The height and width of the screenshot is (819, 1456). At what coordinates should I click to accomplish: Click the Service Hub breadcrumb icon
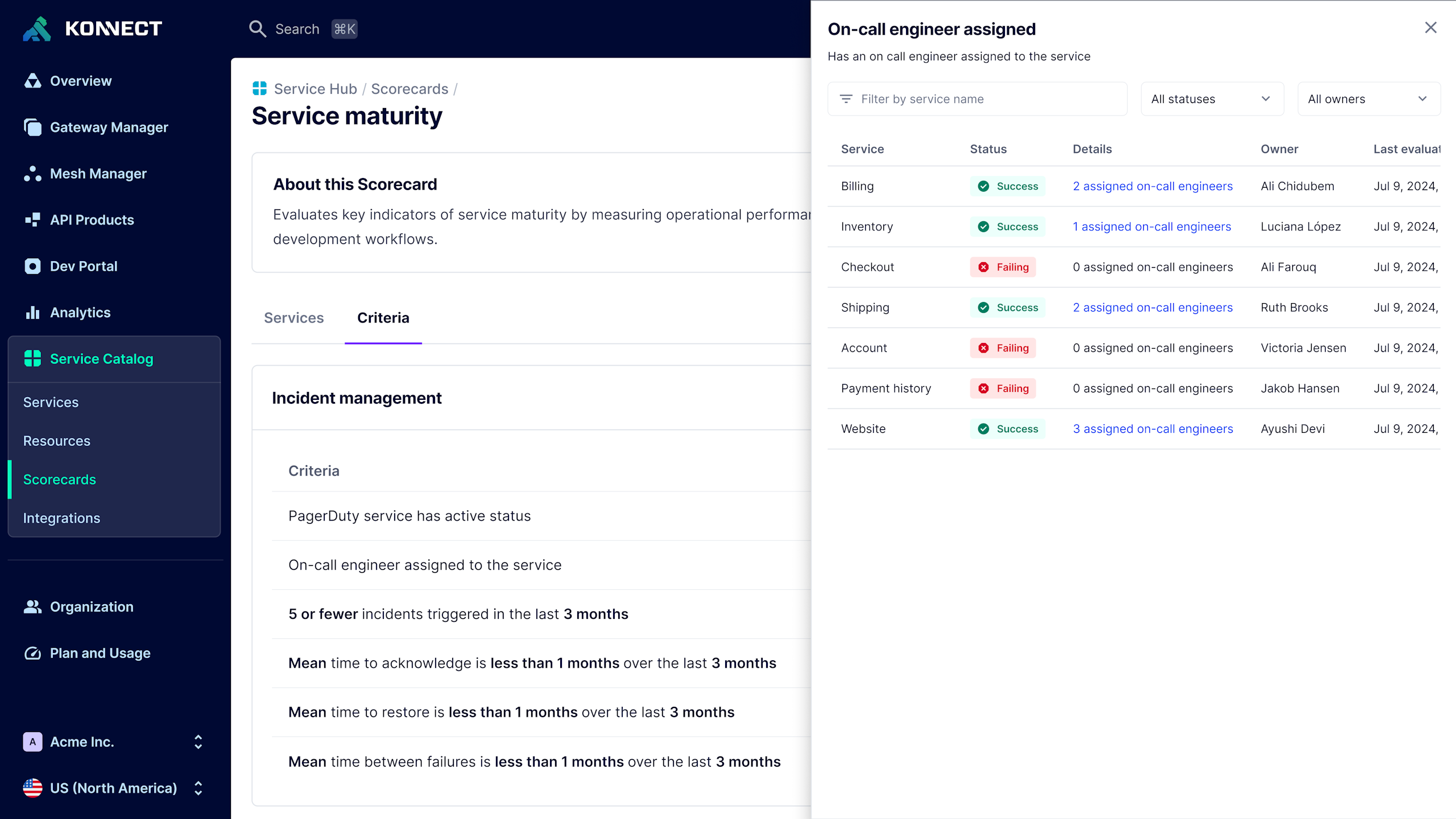pyautogui.click(x=259, y=88)
